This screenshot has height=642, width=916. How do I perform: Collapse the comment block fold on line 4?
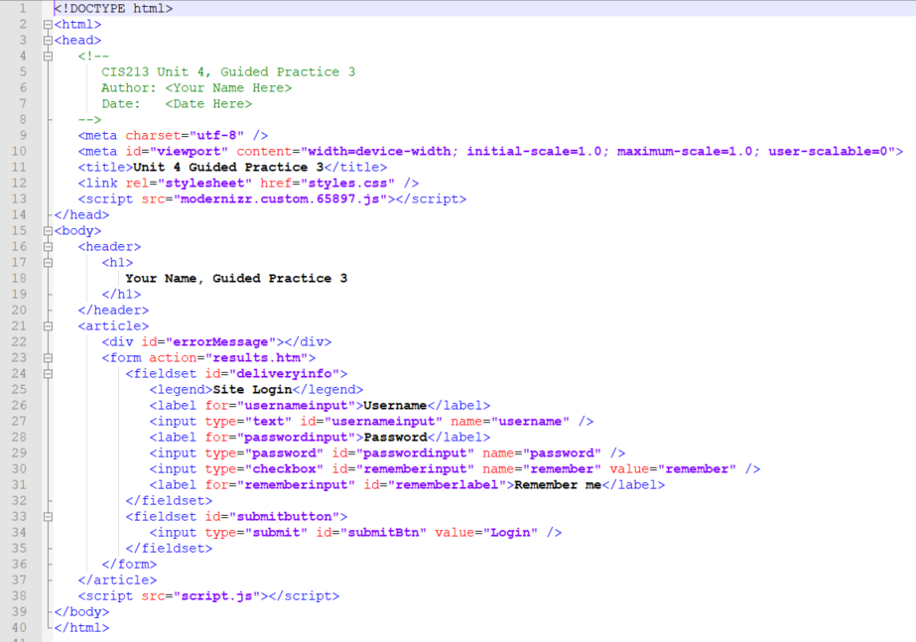[x=48, y=56]
